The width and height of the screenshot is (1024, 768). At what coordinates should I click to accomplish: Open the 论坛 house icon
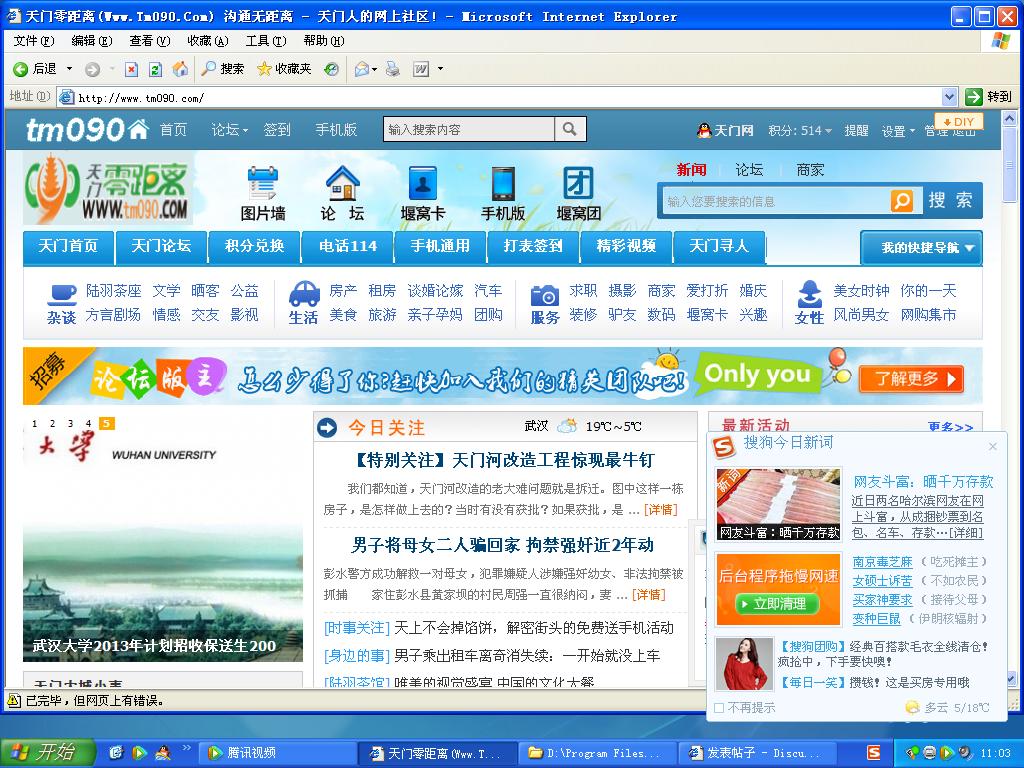342,194
